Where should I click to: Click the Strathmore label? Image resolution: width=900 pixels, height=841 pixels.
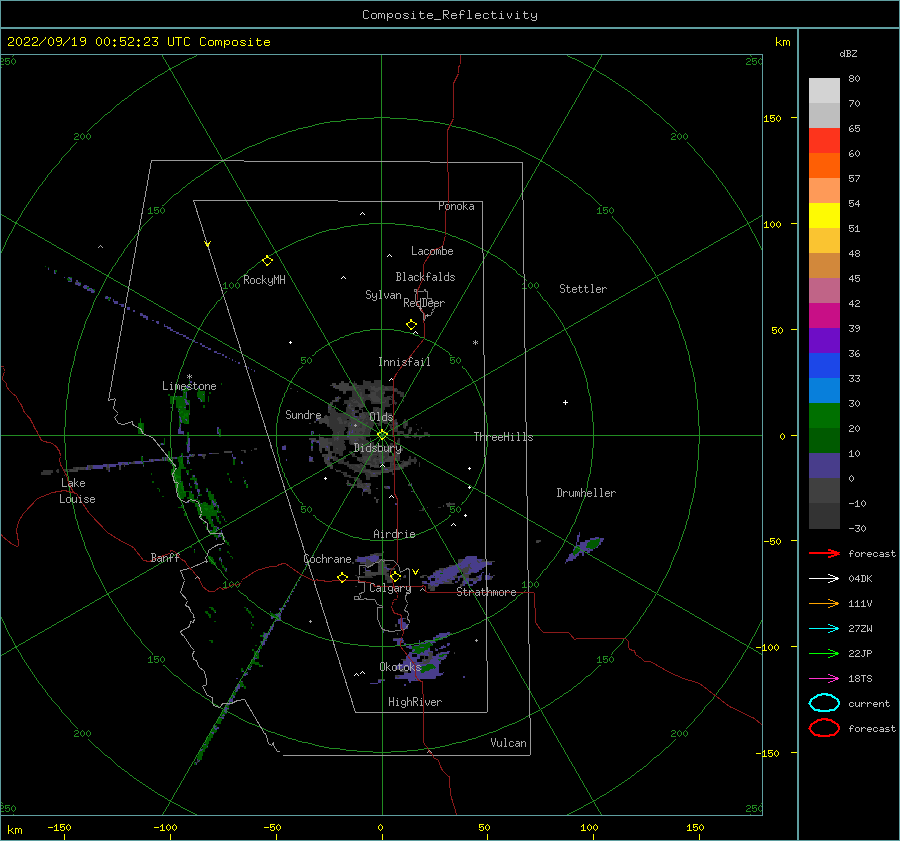coord(486,592)
